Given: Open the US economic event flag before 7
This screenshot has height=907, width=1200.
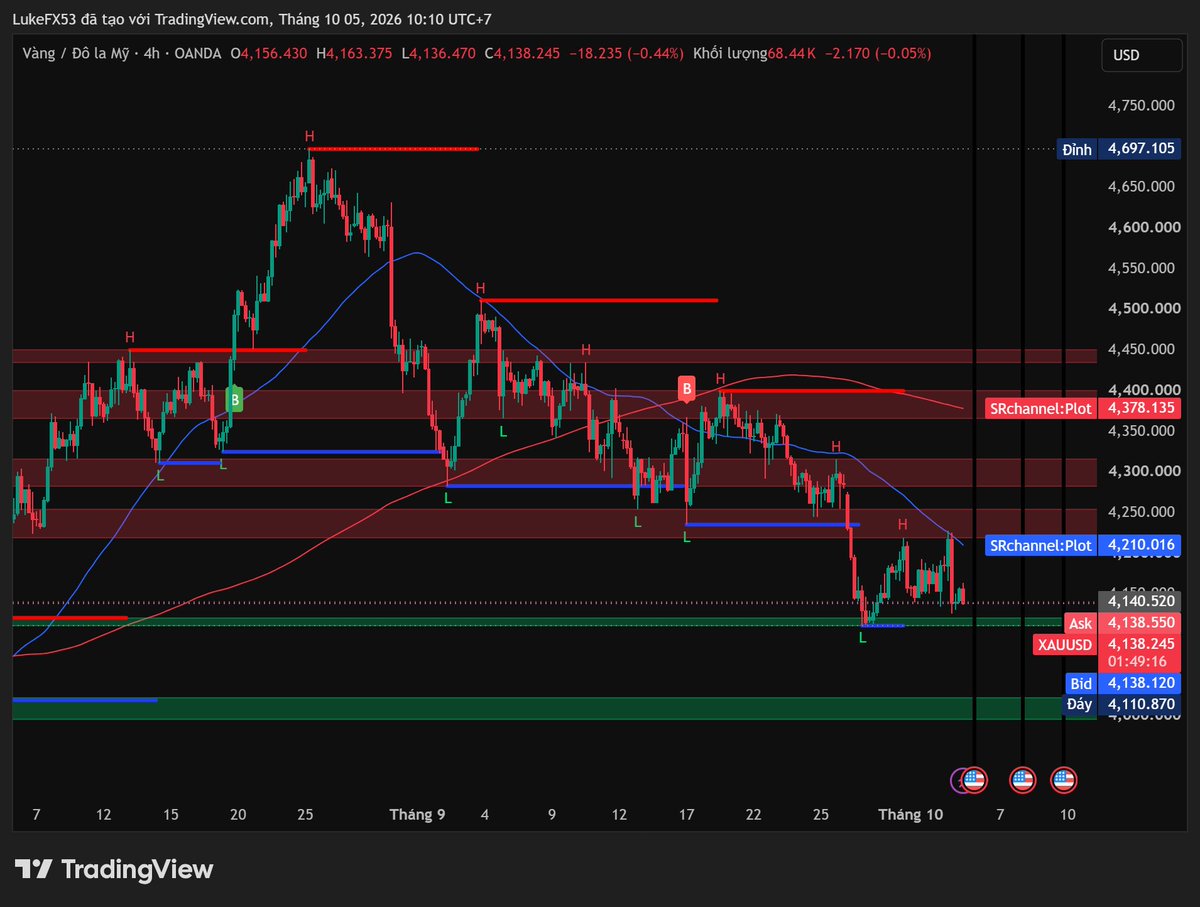Looking at the screenshot, I should tap(974, 780).
